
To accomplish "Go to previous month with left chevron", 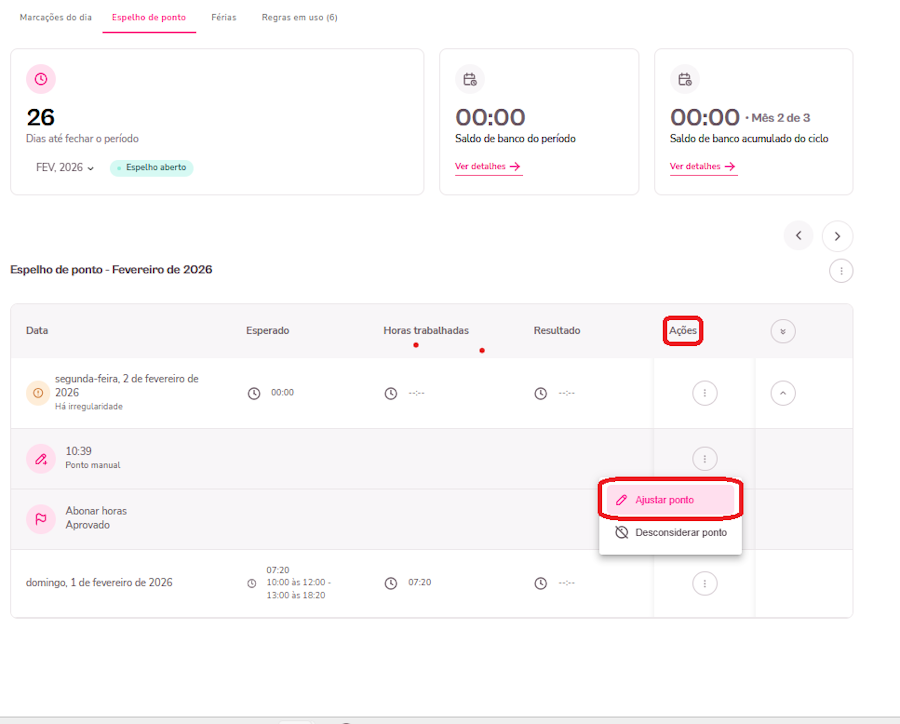I will (798, 235).
